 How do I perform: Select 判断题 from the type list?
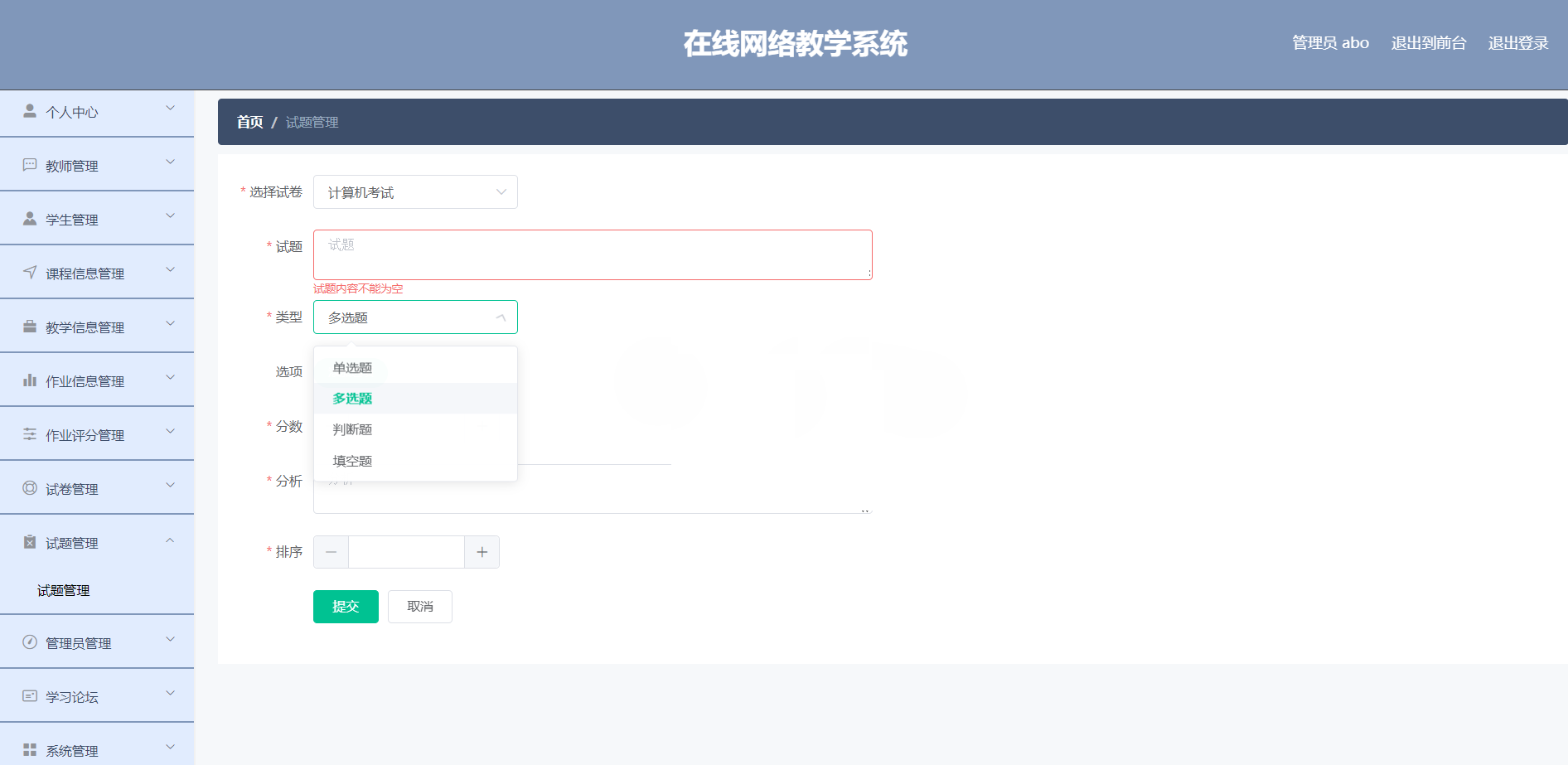pos(351,429)
